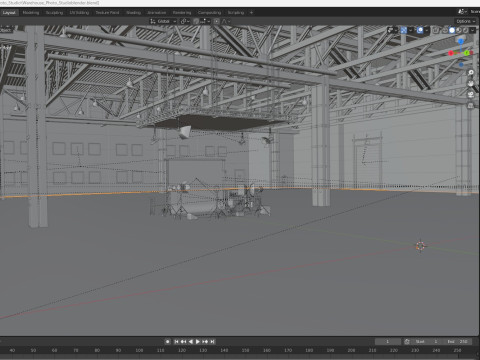The image size is (480, 360).
Task: Click frame 150 on the timeline ruler
Action: click(245, 350)
